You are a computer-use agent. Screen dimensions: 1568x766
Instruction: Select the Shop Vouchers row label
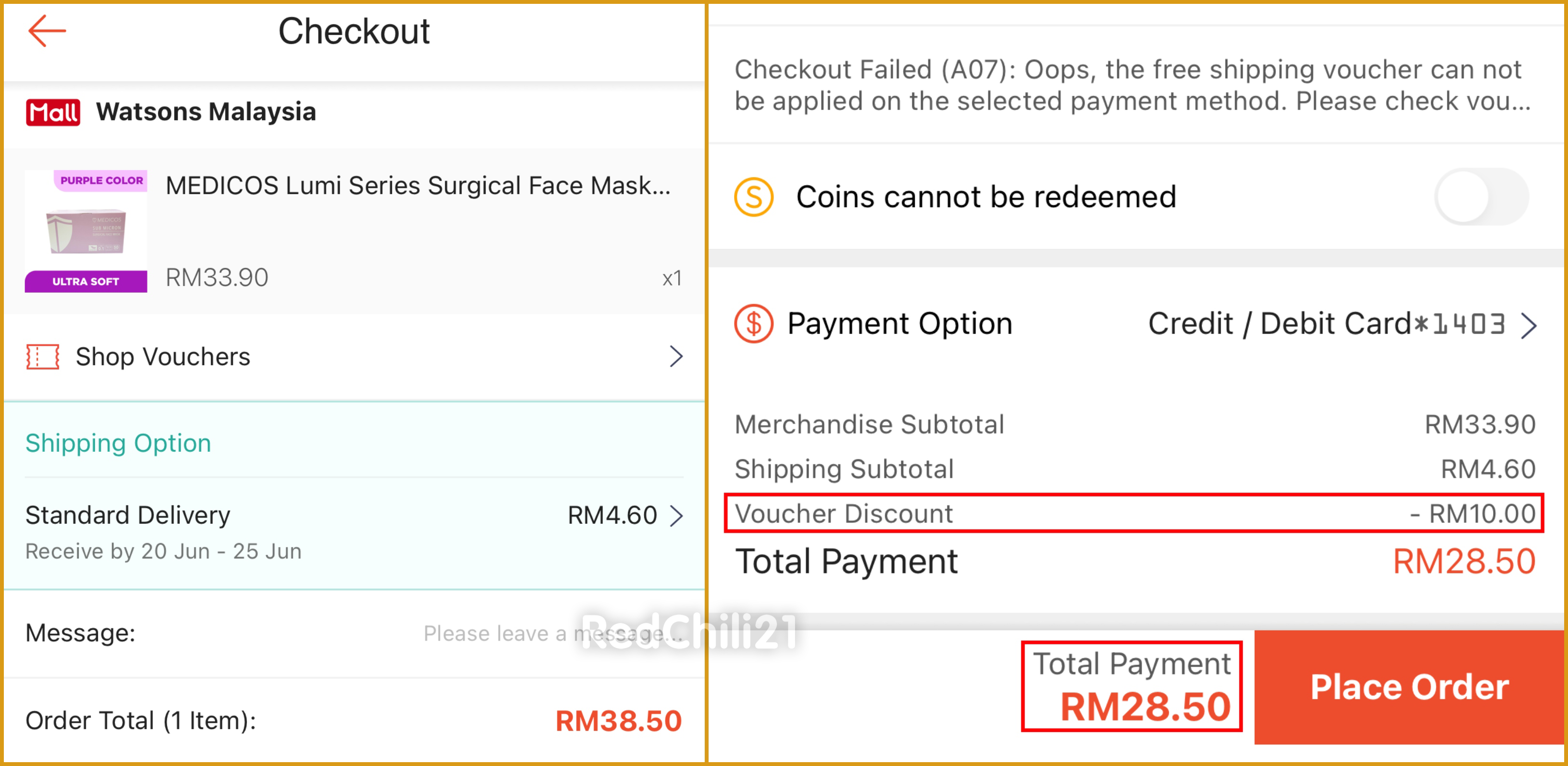pos(162,357)
